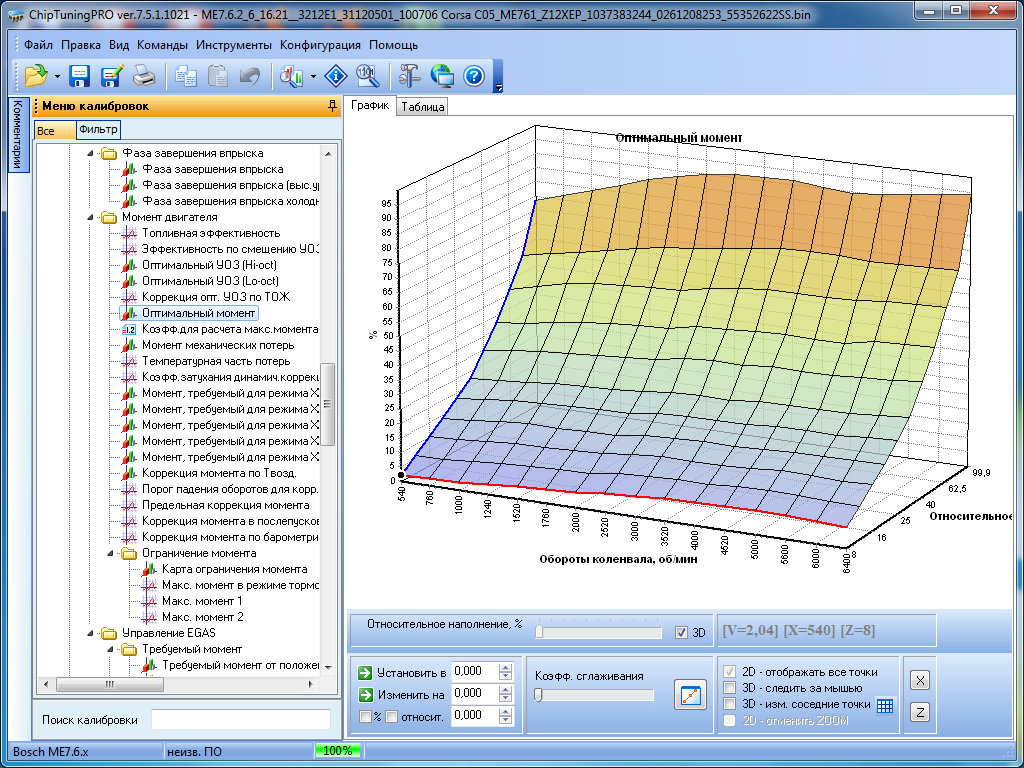The image size is (1024, 768).
Task: Collapse the 'Ограничение момента' tree folder
Action: pyautogui.click(x=108, y=553)
